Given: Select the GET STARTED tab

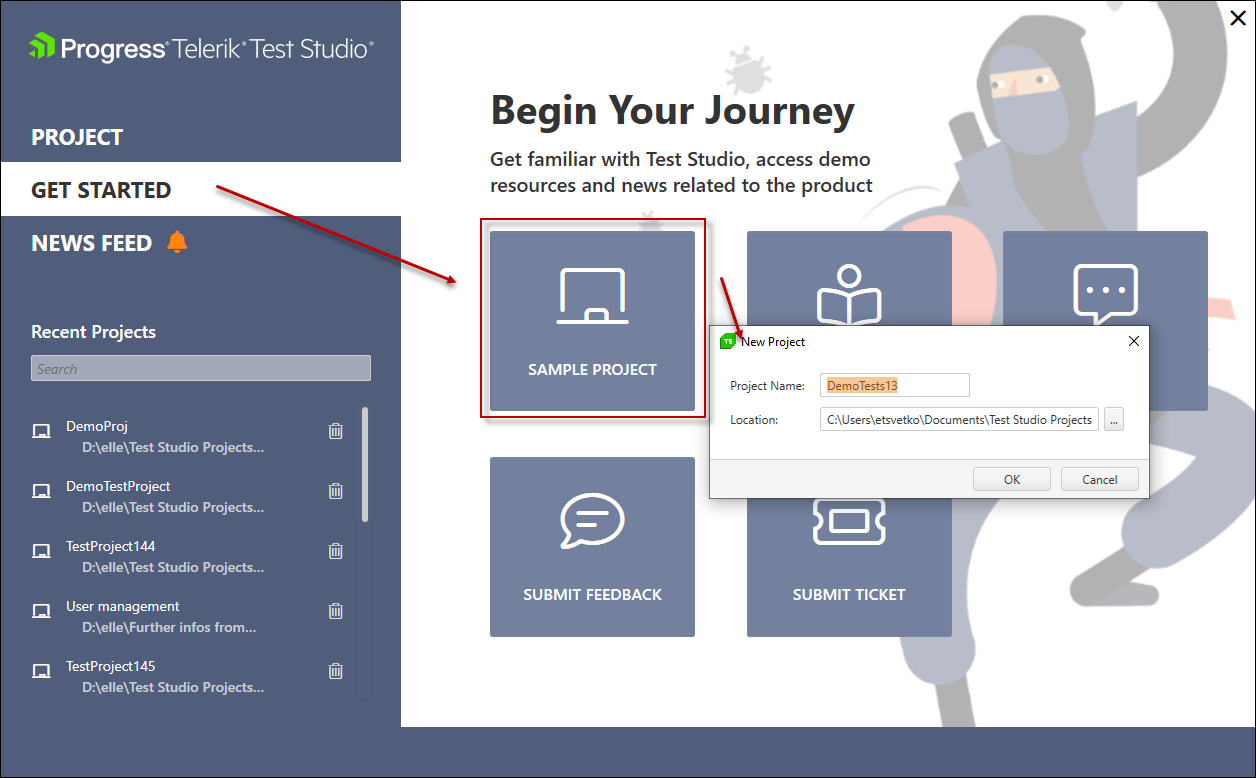Looking at the screenshot, I should point(200,189).
